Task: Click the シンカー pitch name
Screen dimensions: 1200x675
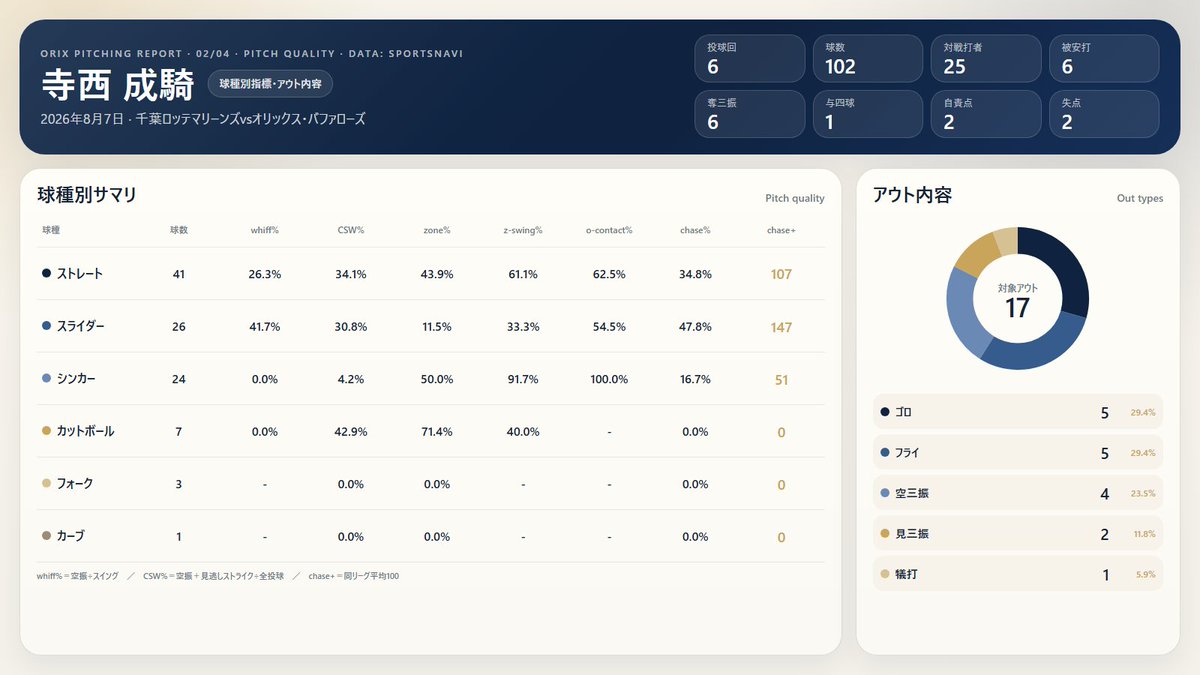Action: [x=76, y=379]
